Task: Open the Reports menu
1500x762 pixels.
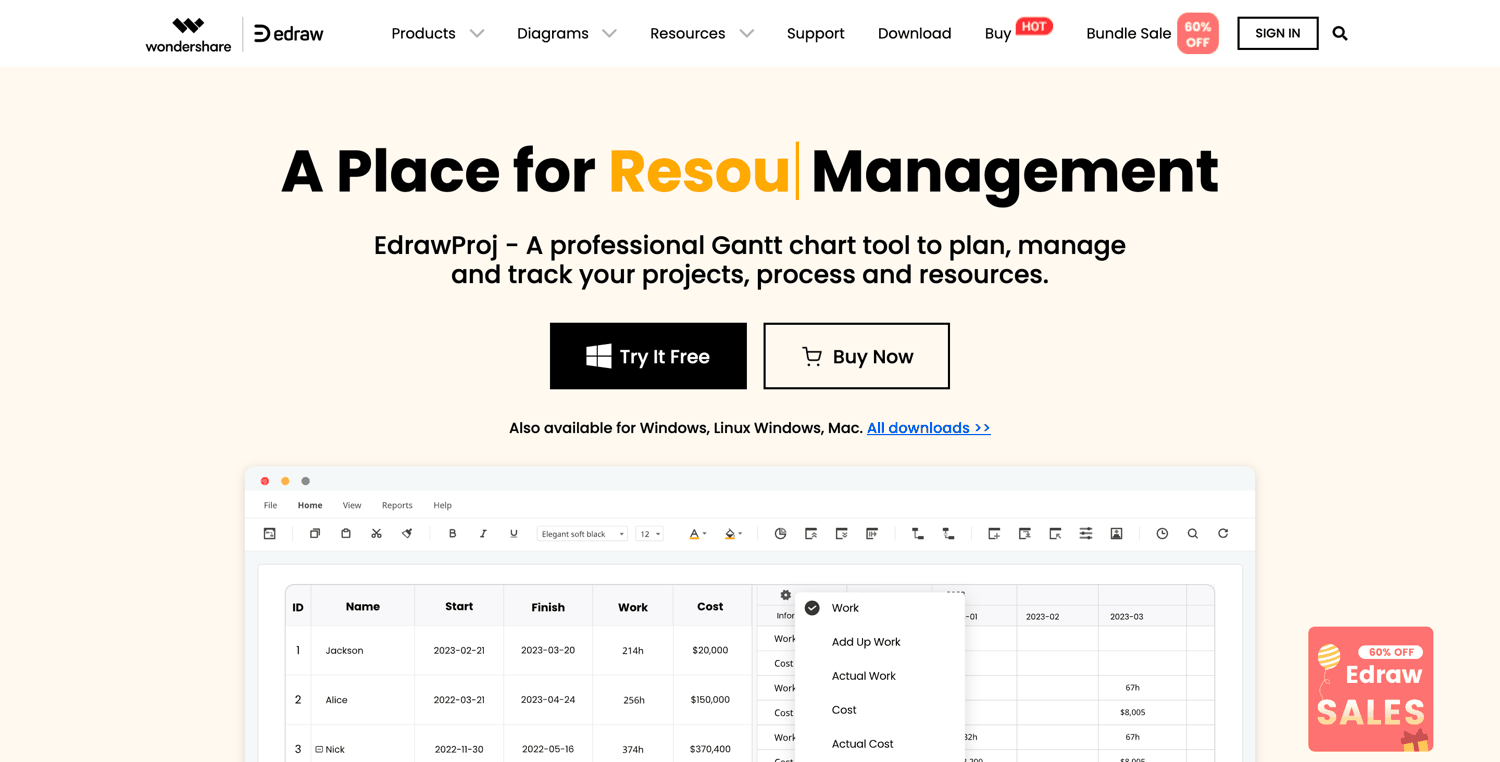Action: coord(397,505)
